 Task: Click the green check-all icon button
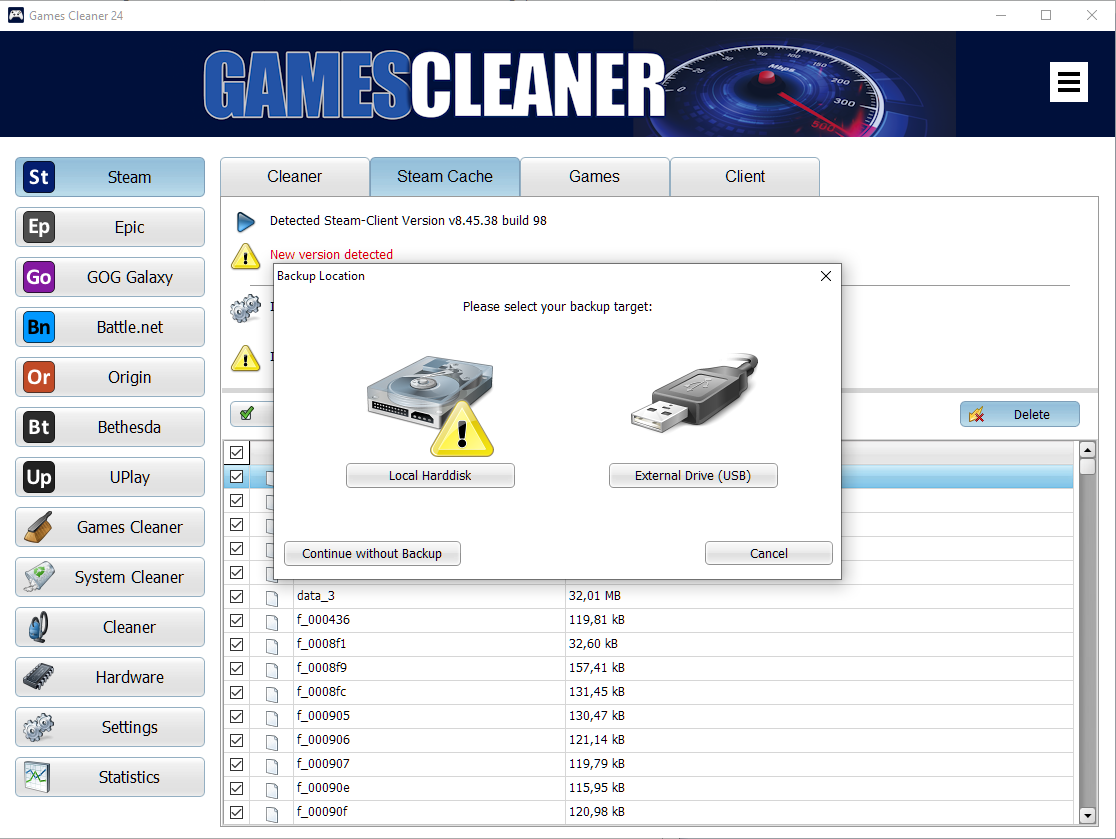click(247, 413)
